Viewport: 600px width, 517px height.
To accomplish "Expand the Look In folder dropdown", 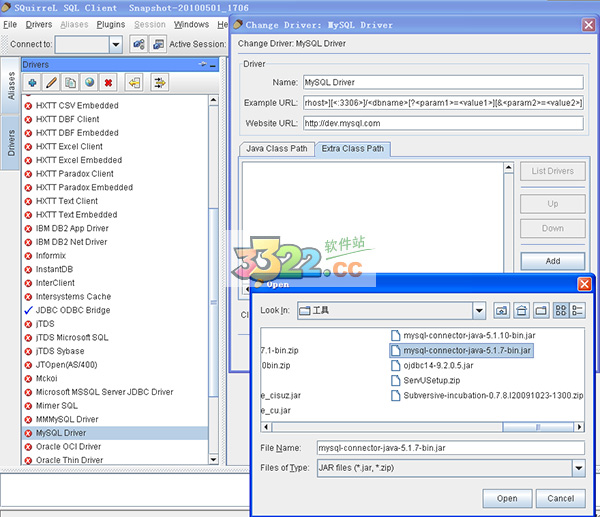I will [479, 310].
